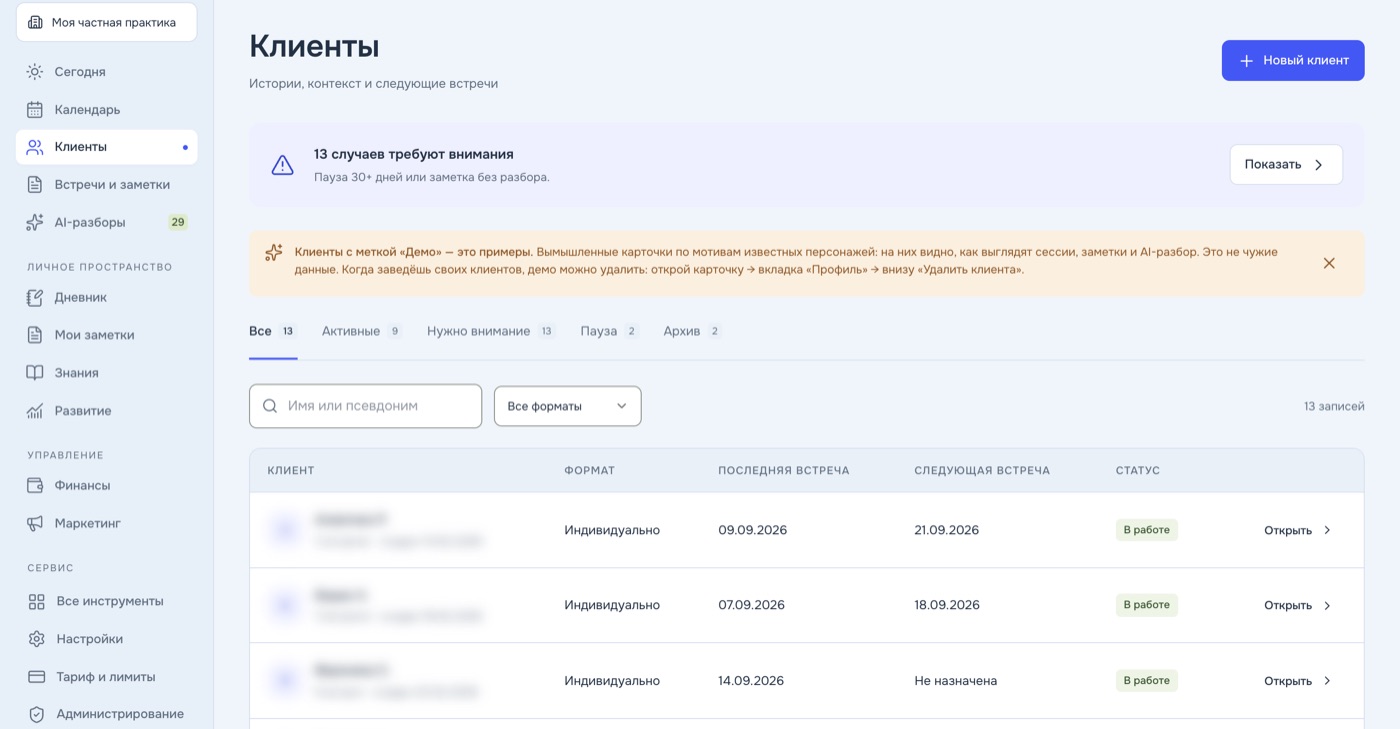Click the 29 badge next to AI-разборы
The image size is (1400, 729).
point(178,222)
